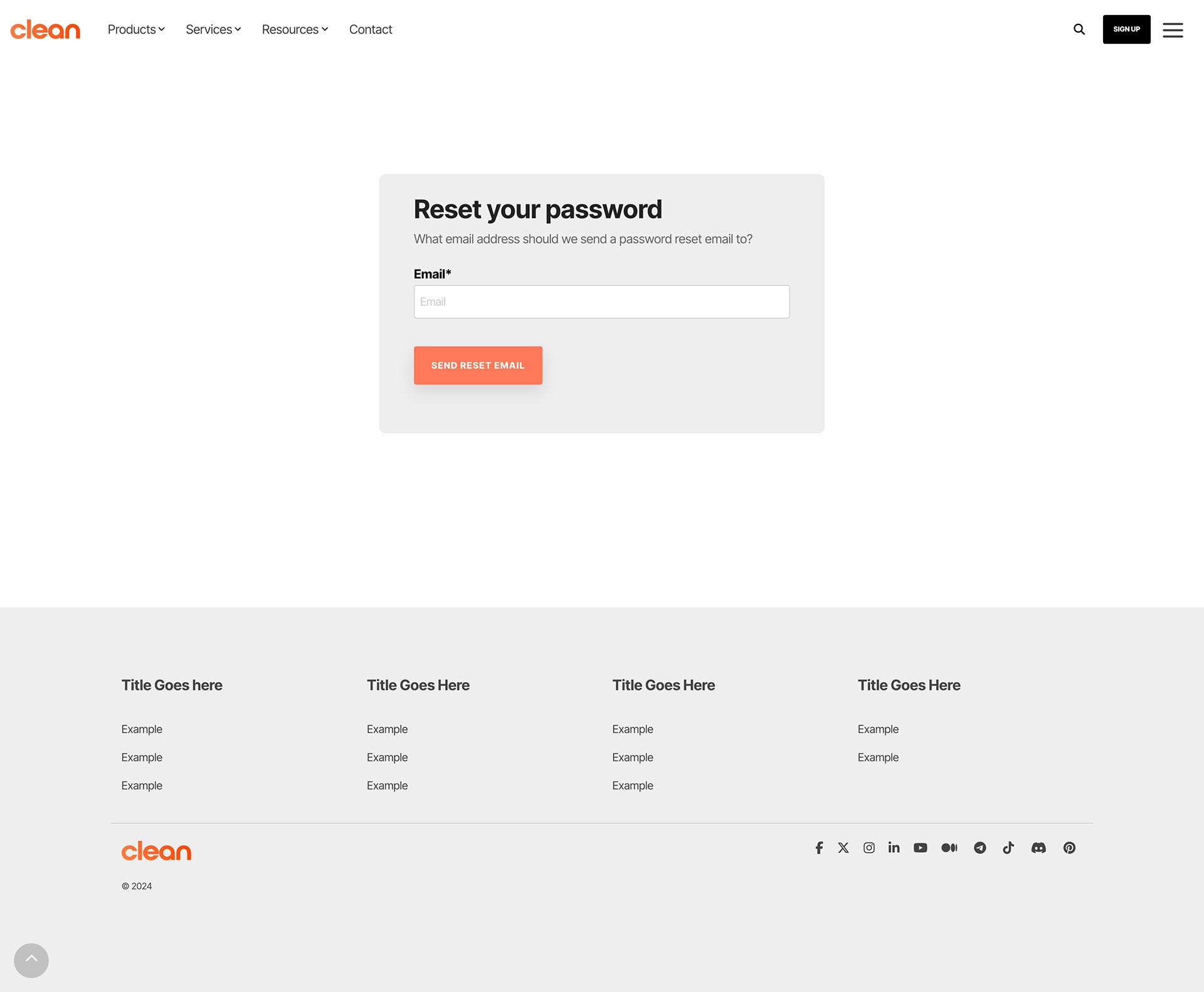The height and width of the screenshot is (992, 1204).
Task: Expand the Resources dropdown menu
Action: pos(295,29)
